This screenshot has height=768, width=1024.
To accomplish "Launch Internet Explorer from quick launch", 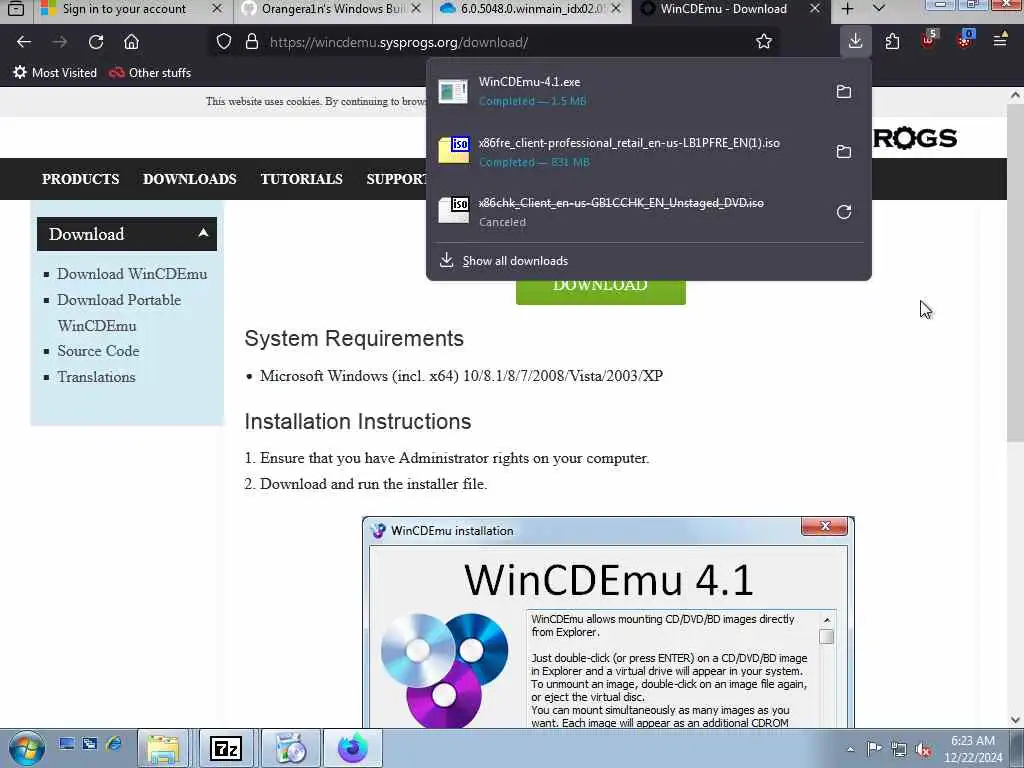I will 114,744.
